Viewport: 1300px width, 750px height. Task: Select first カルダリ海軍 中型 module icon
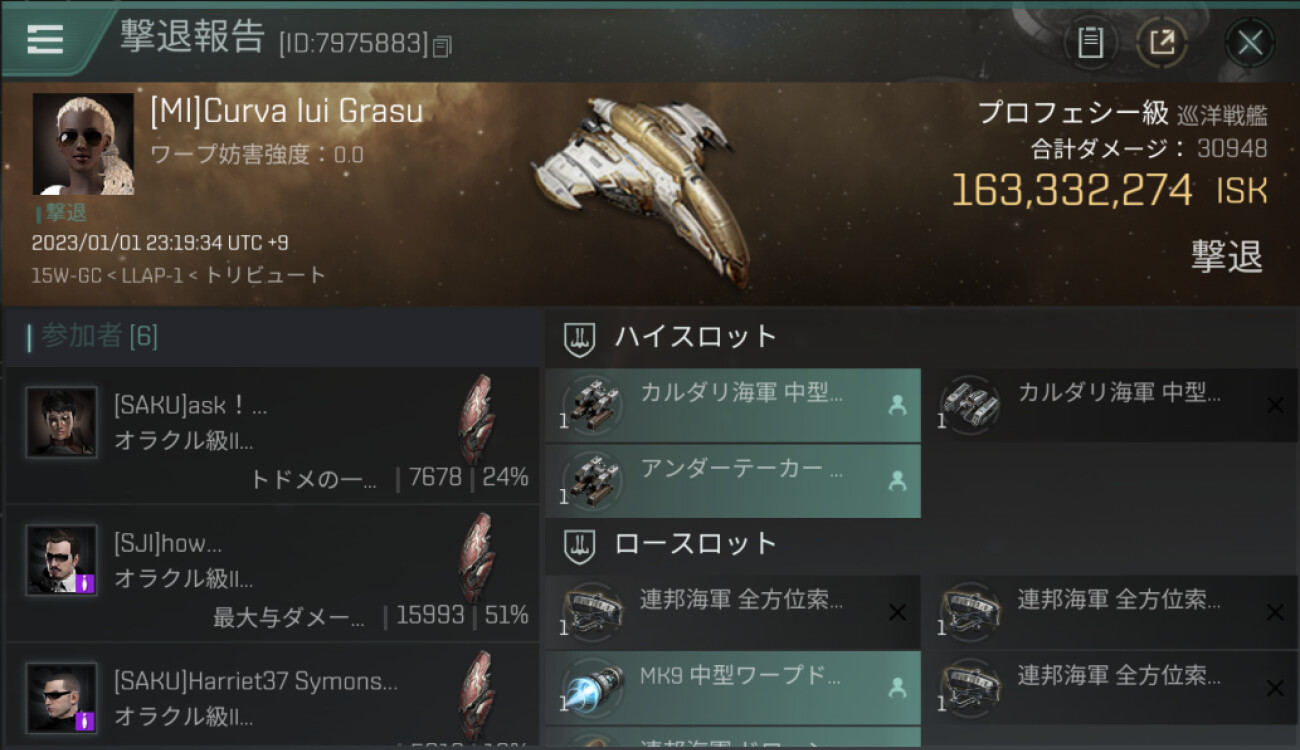pyautogui.click(x=591, y=404)
